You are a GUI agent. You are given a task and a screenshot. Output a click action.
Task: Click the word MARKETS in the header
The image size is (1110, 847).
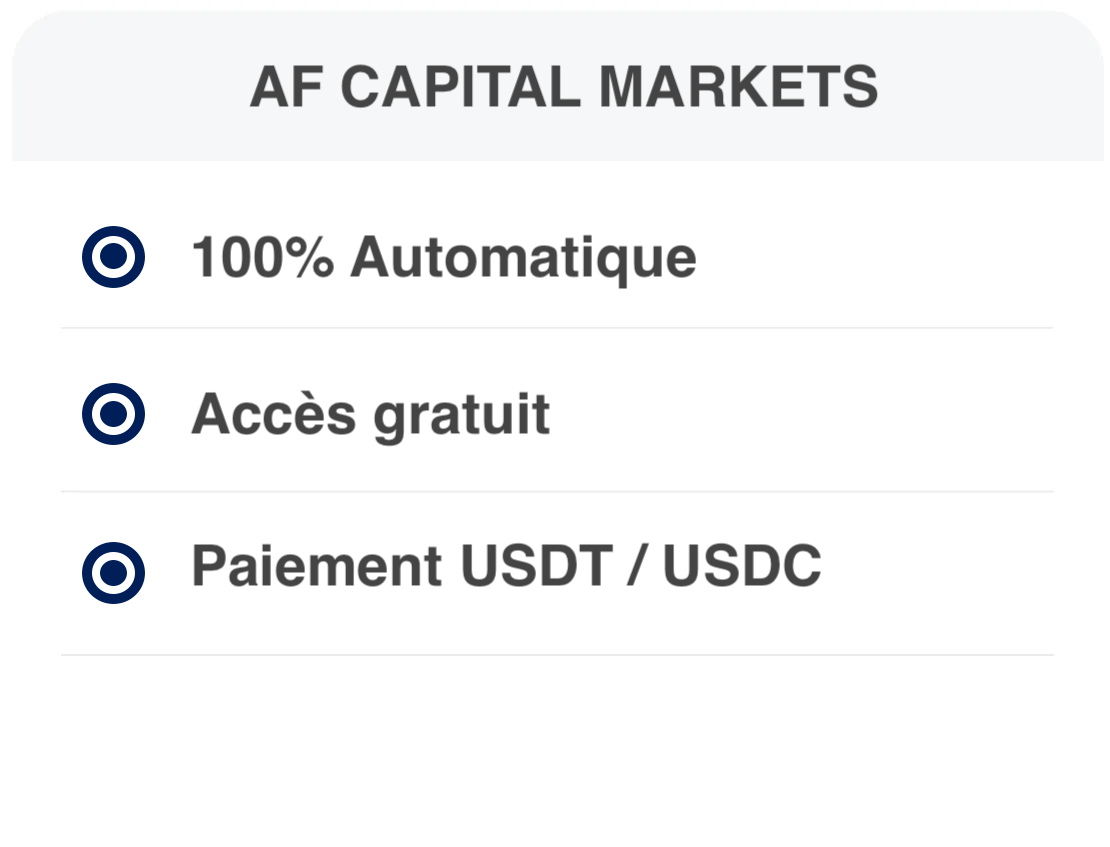click(738, 87)
